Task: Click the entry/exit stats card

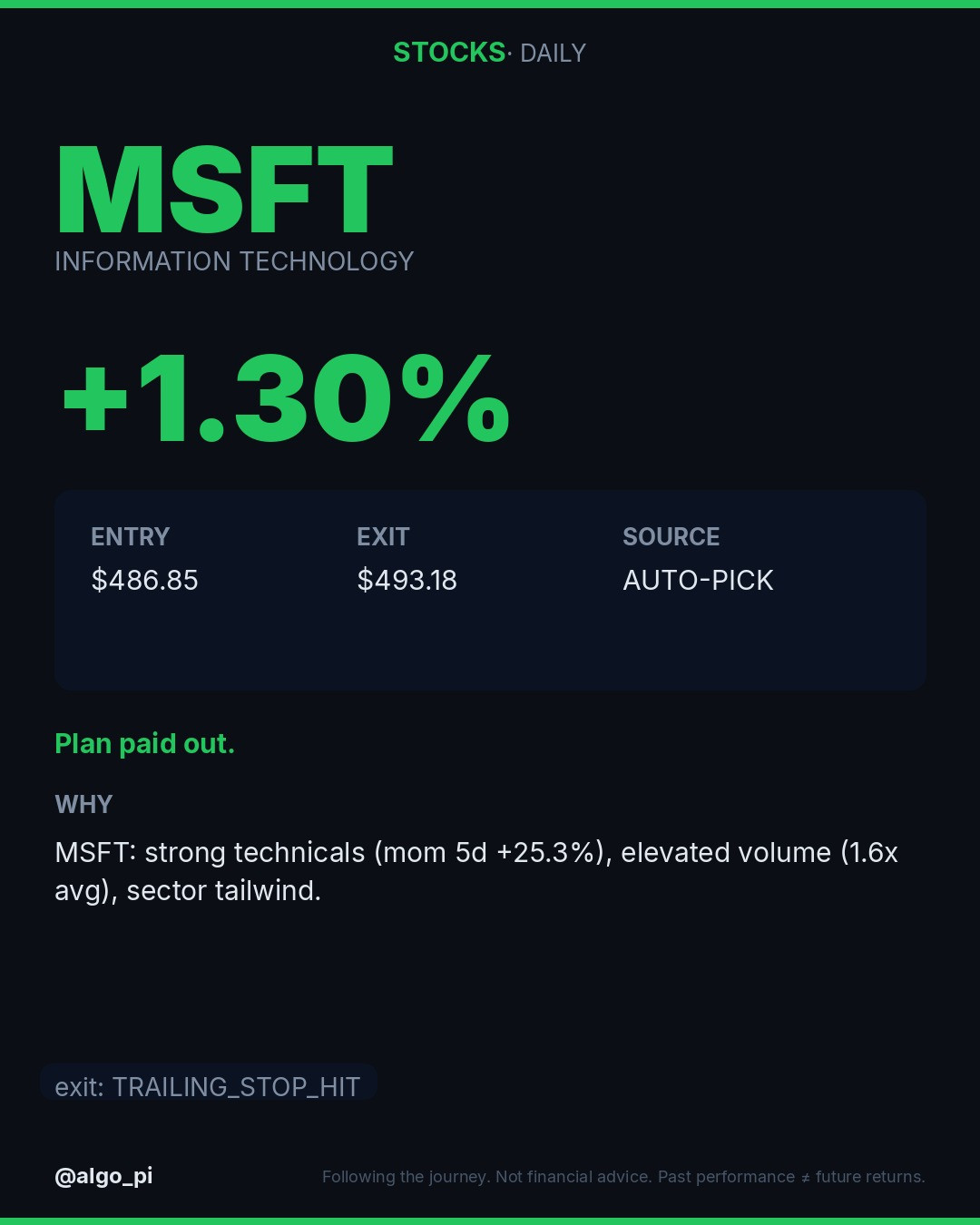Action: click(490, 590)
